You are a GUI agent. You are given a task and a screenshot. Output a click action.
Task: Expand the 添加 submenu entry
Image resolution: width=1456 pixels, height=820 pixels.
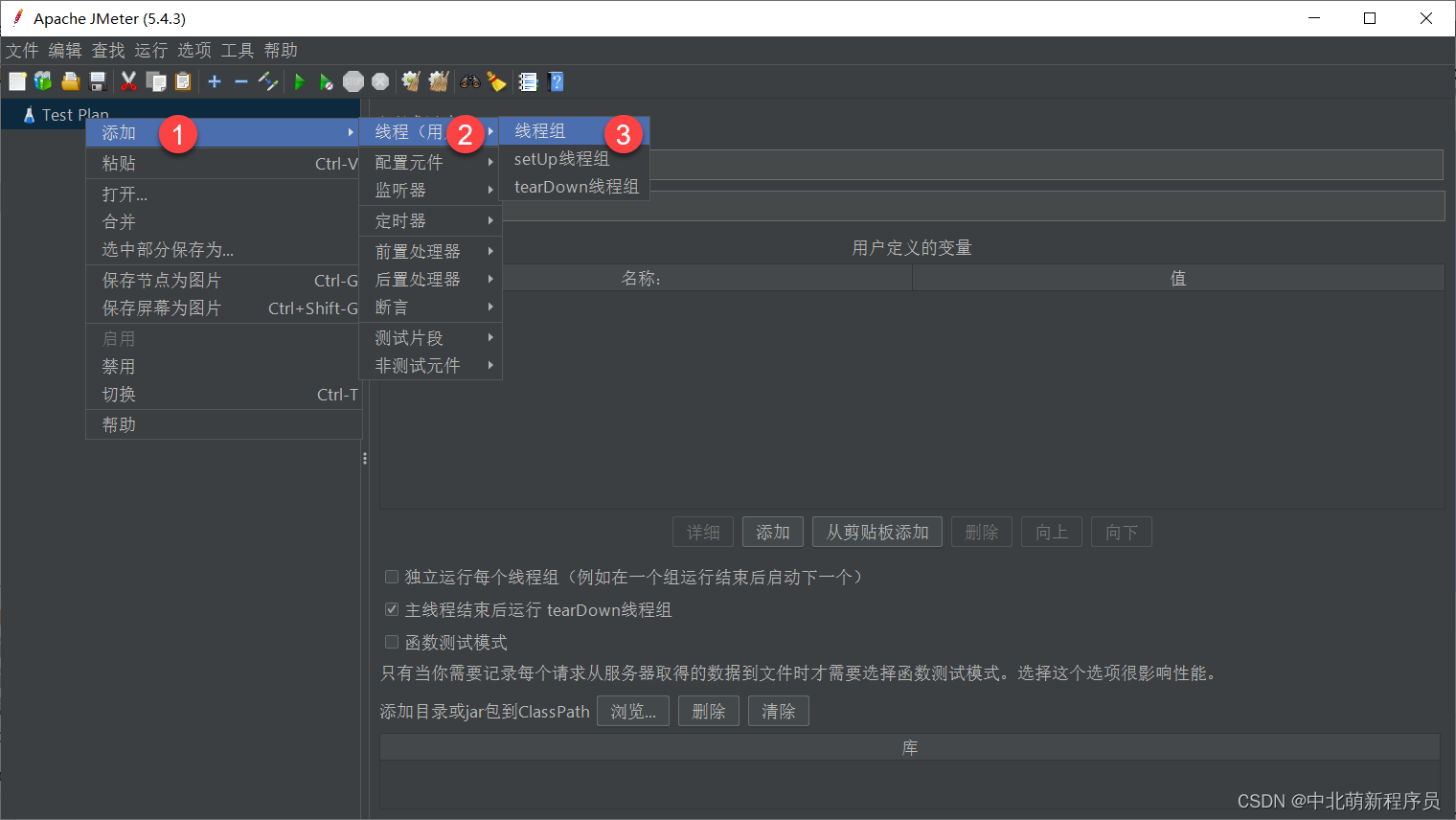(x=223, y=132)
